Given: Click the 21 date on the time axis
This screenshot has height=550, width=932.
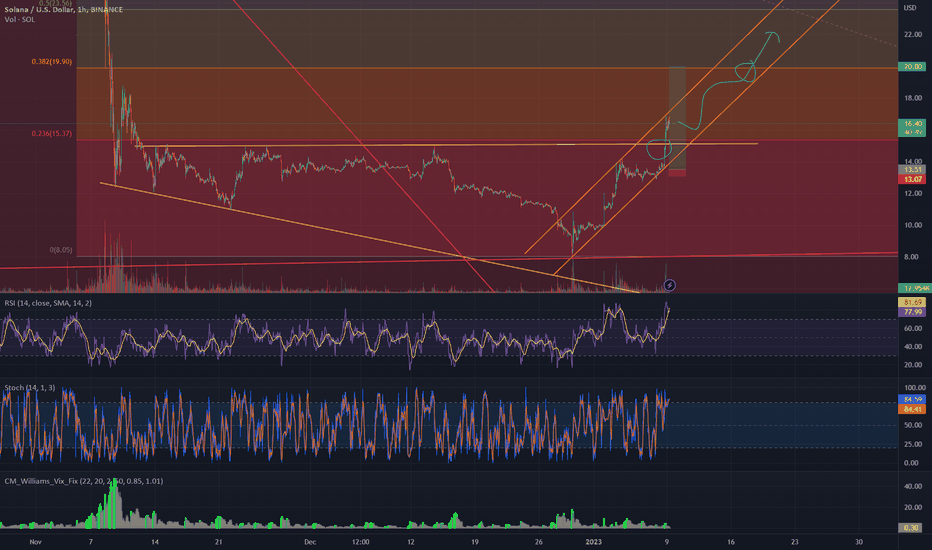Looking at the screenshot, I should click(219, 542).
